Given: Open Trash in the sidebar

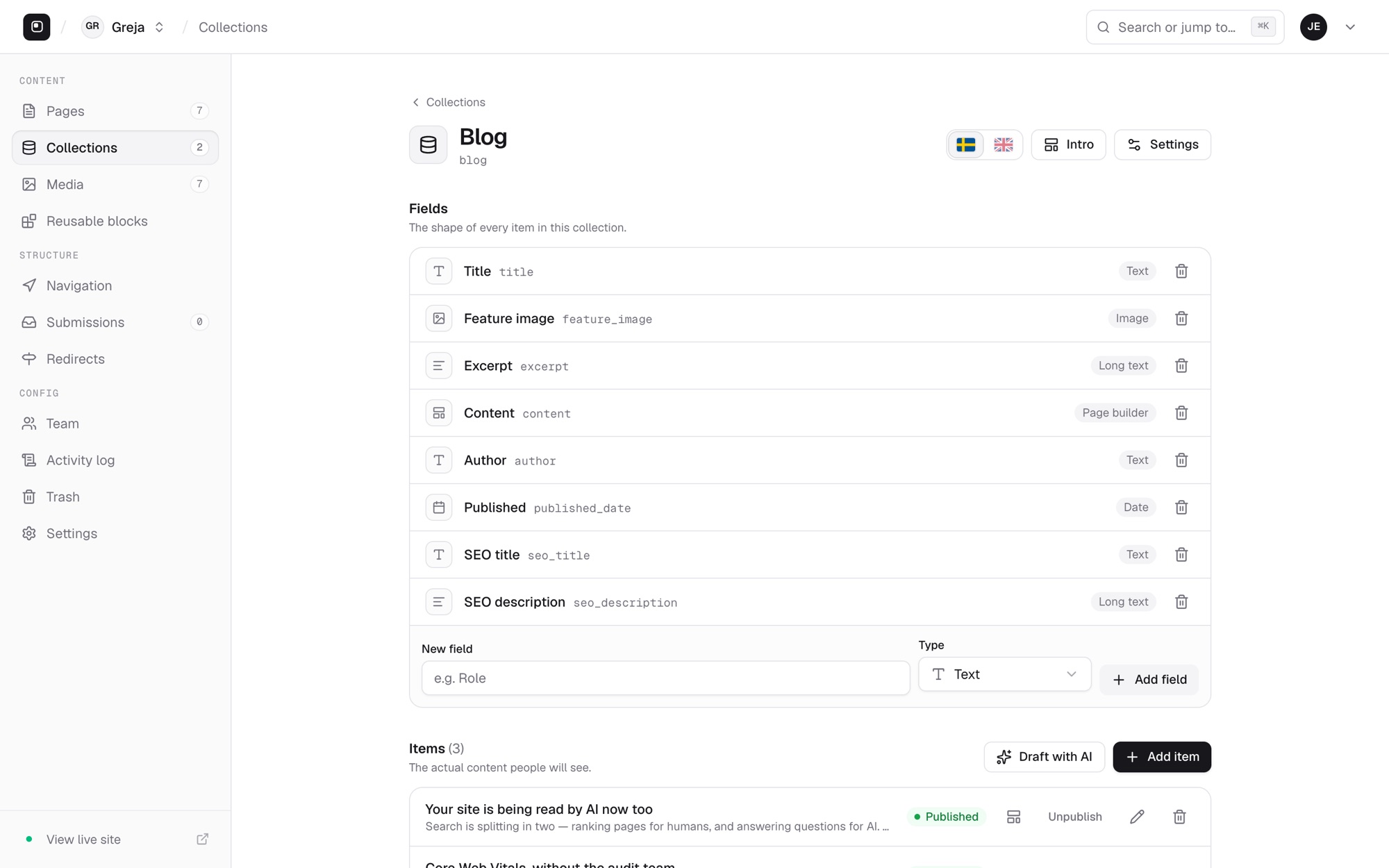Looking at the screenshot, I should point(115,497).
